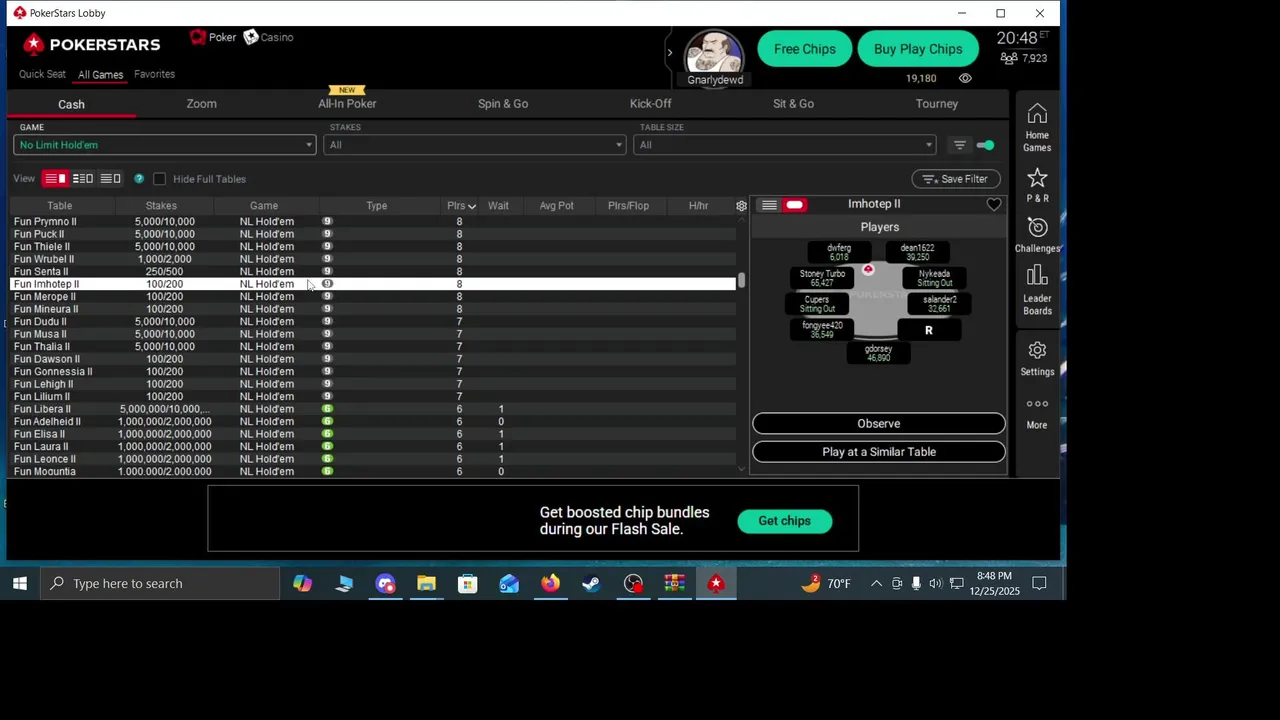Open WinRAR from the taskbar

674,583
